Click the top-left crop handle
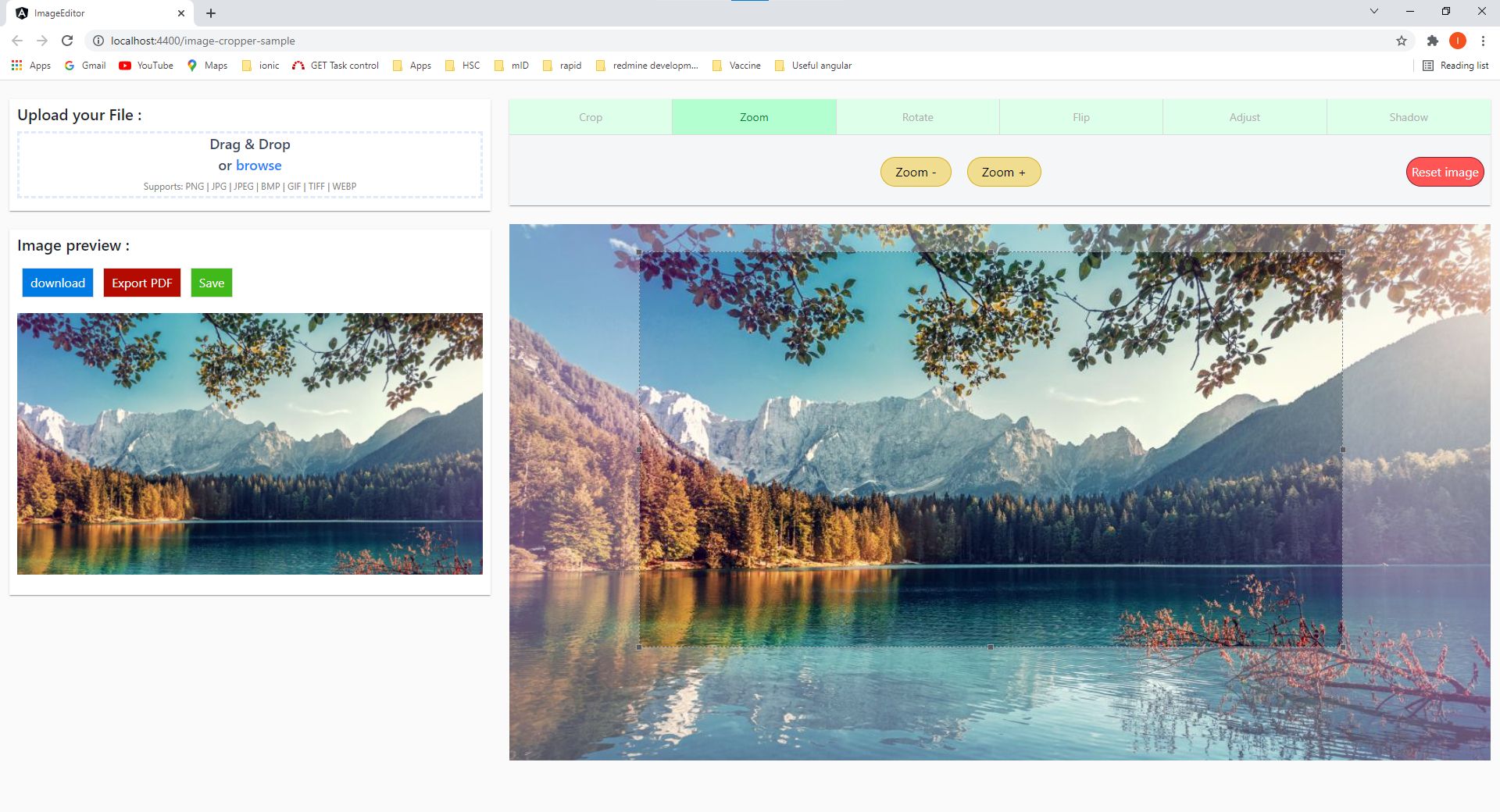The width and height of the screenshot is (1500, 812). click(639, 252)
